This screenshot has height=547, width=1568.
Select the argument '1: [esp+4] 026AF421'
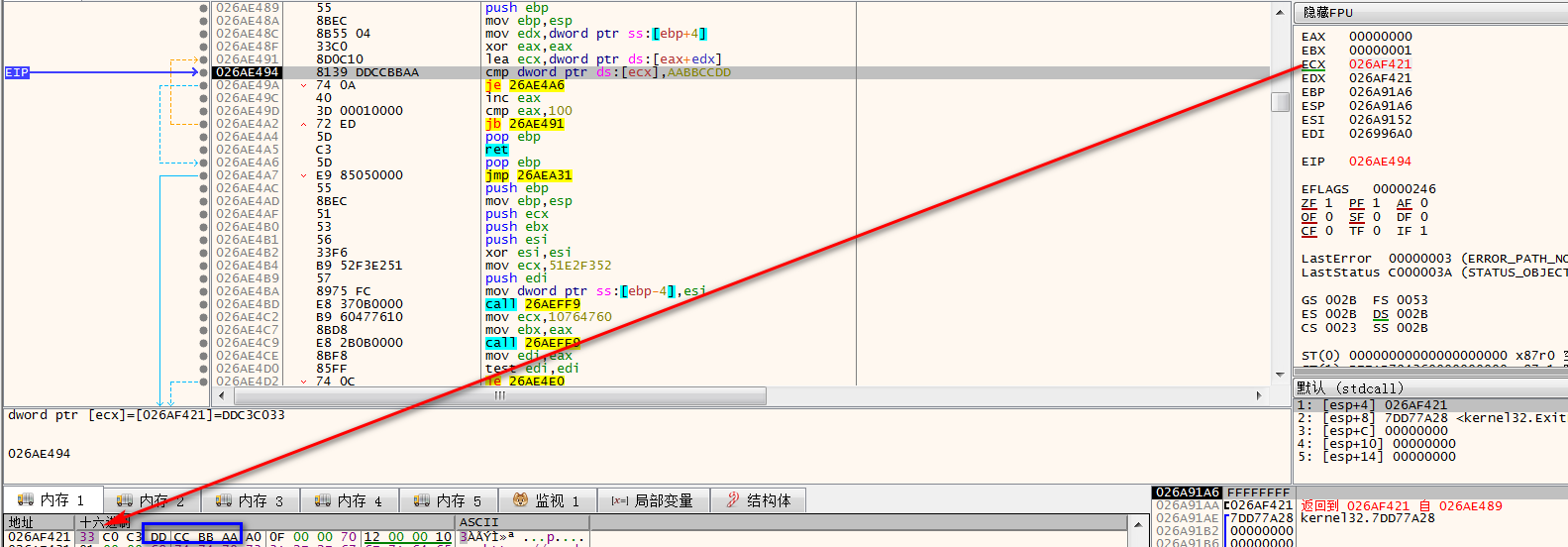tap(1430, 405)
